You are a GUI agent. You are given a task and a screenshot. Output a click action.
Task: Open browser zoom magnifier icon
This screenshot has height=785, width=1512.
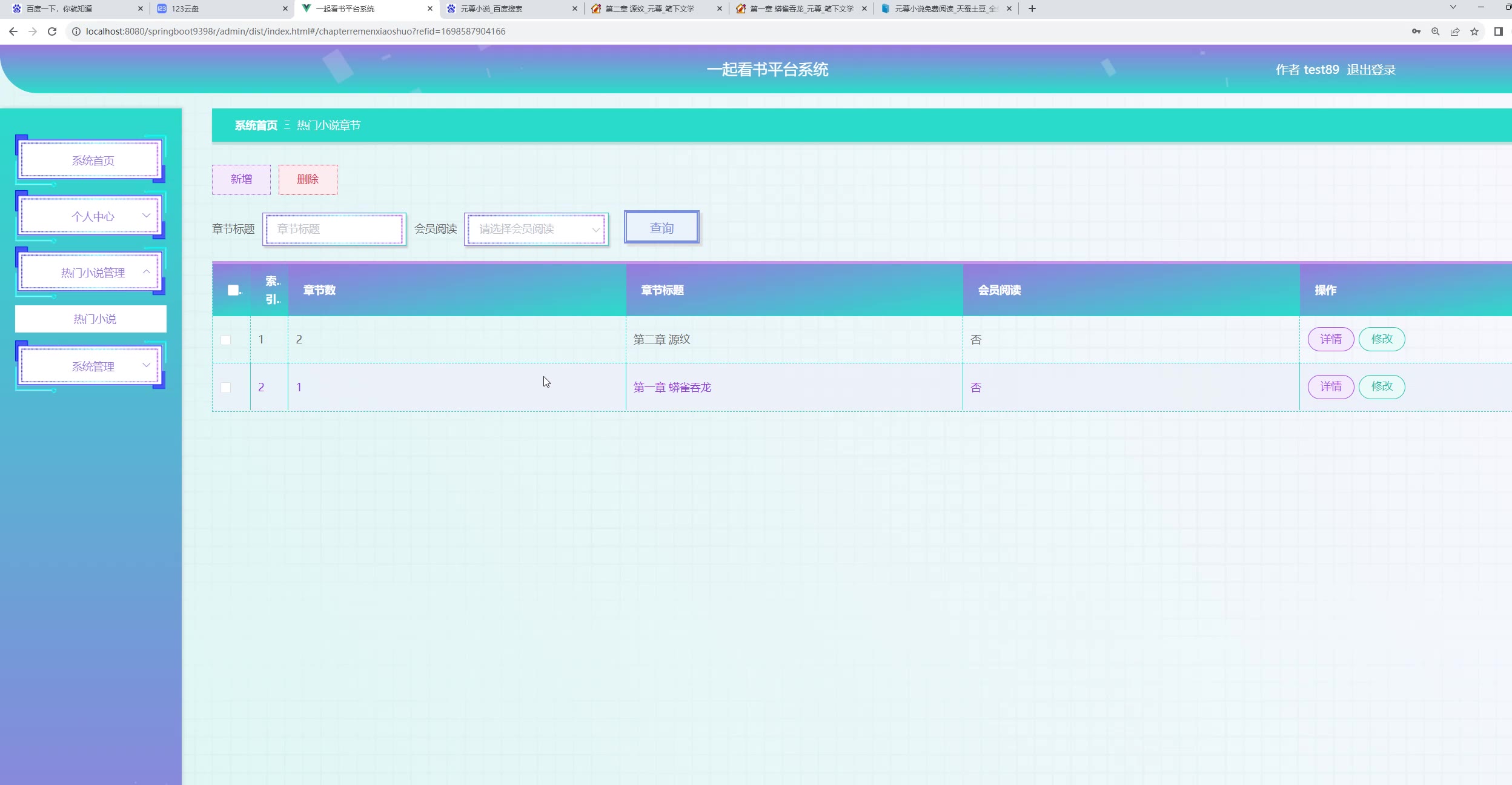pos(1435,31)
